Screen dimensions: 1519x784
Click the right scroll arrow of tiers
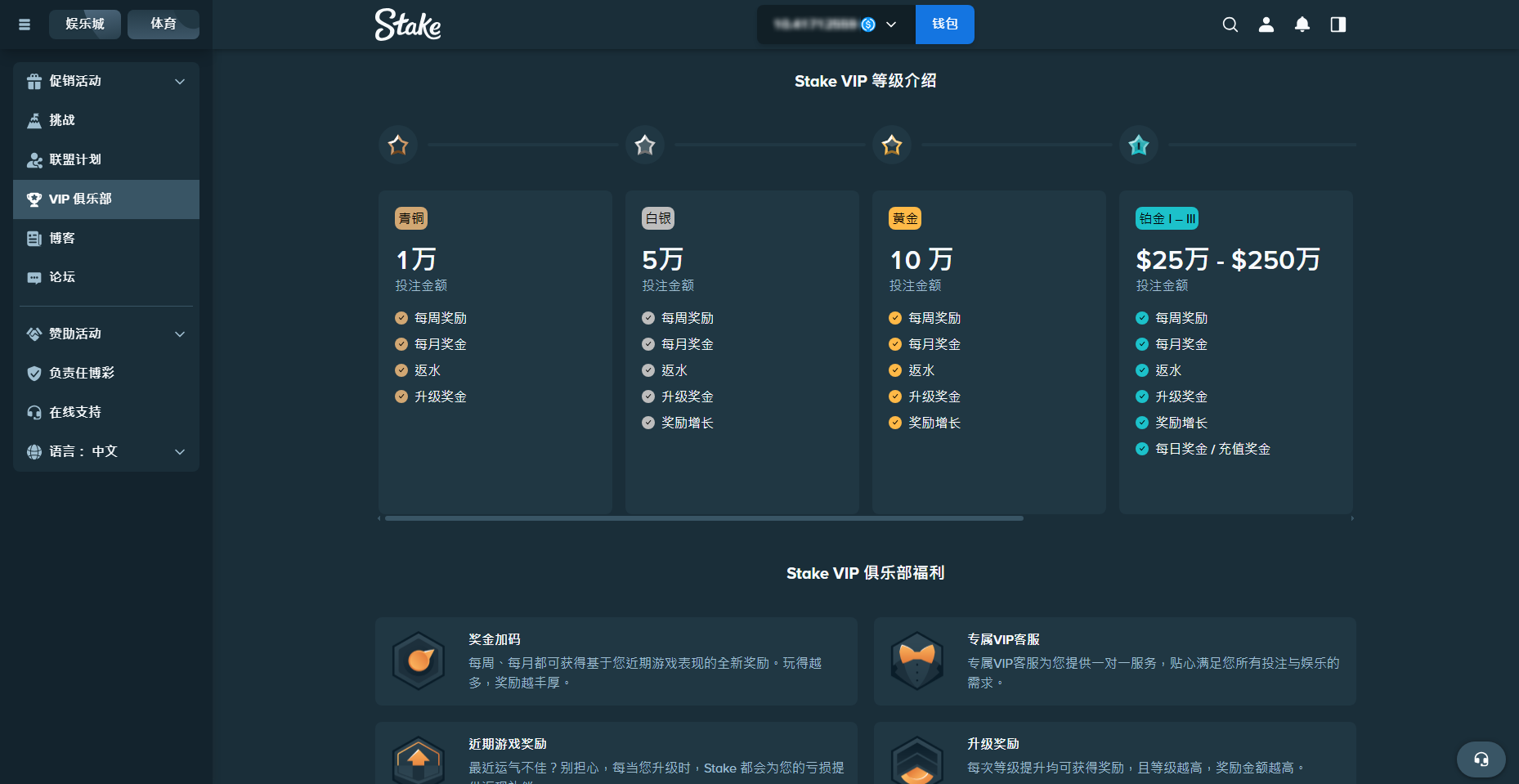click(1352, 518)
